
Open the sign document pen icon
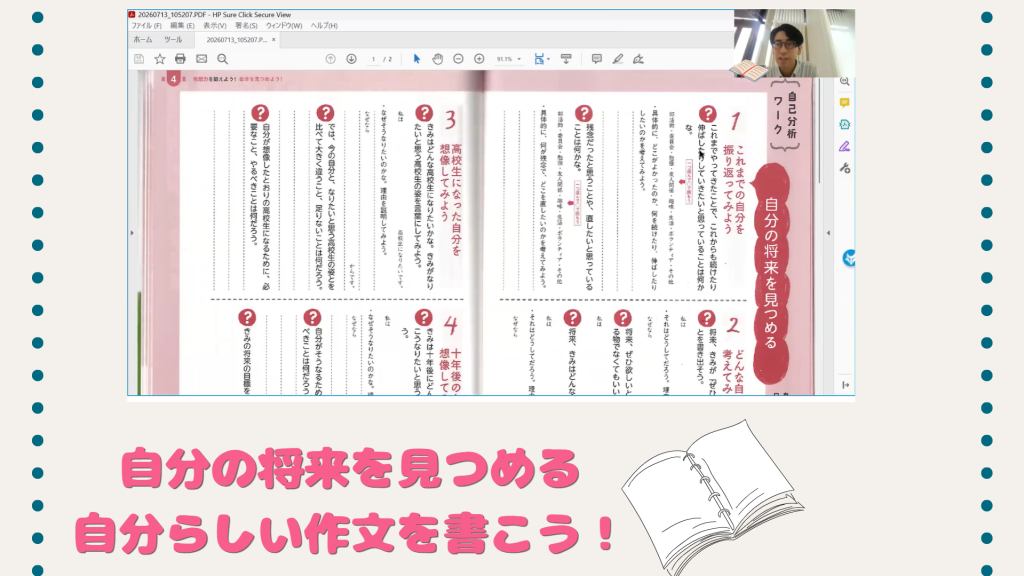(639, 59)
